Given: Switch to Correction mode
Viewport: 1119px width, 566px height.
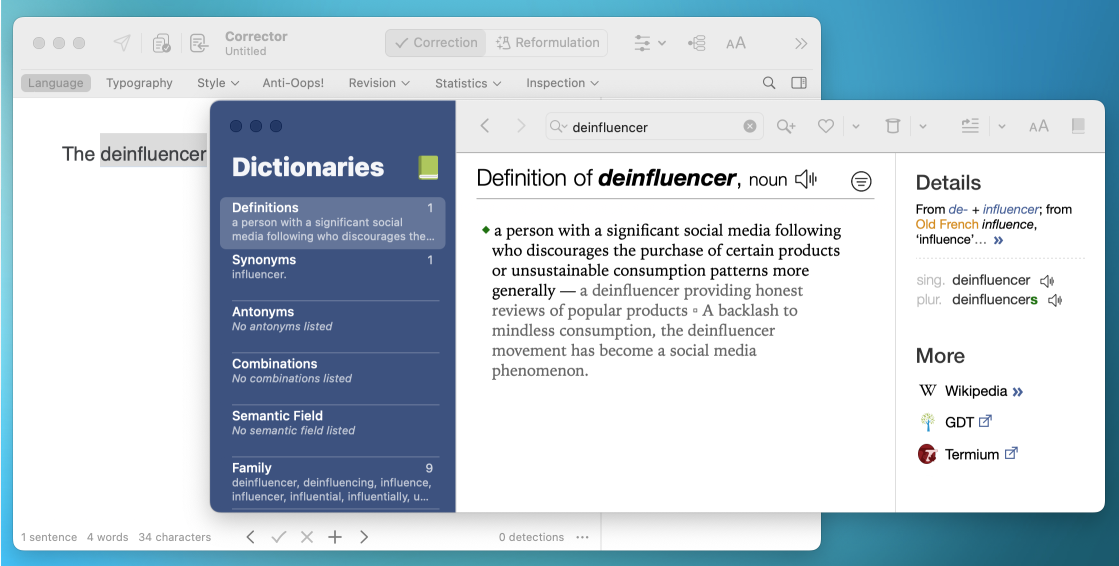Looking at the screenshot, I should coord(436,43).
